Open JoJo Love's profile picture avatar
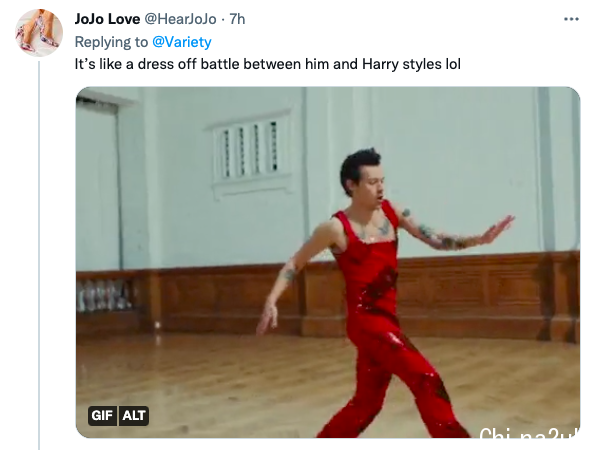Screen dimensions: 591x450 tap(39, 32)
